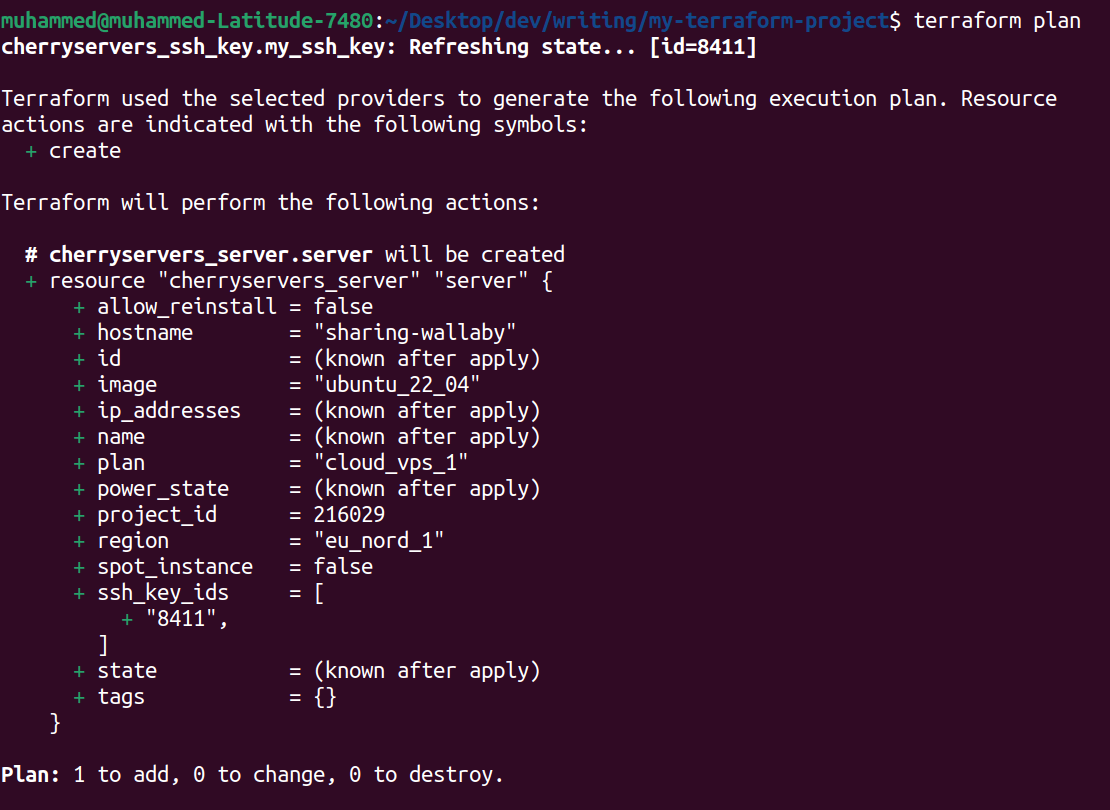Click the "8411" entry in ssh_key_ids
This screenshot has width=1110, height=810.
[x=187, y=618]
